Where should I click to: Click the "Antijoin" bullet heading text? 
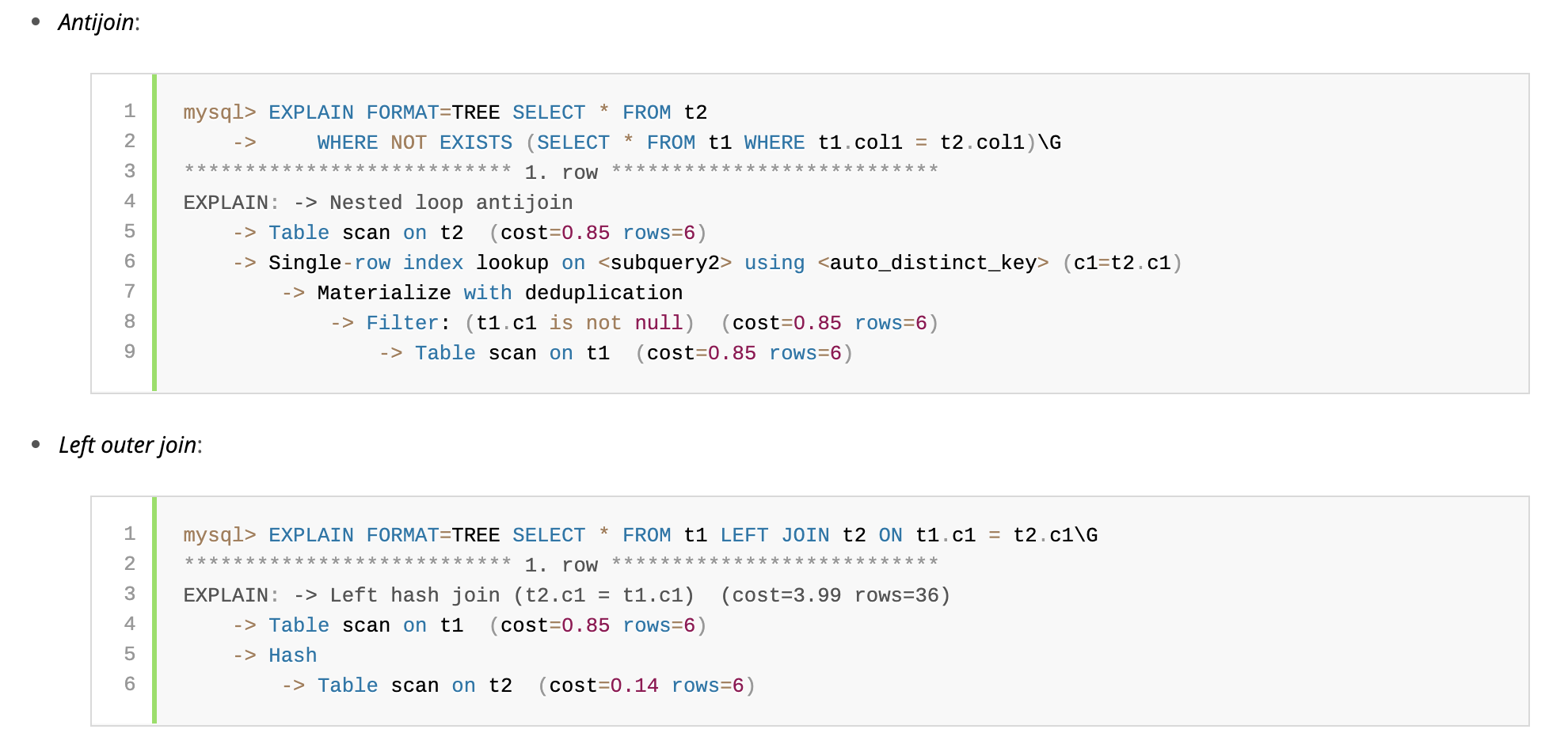click(97, 22)
